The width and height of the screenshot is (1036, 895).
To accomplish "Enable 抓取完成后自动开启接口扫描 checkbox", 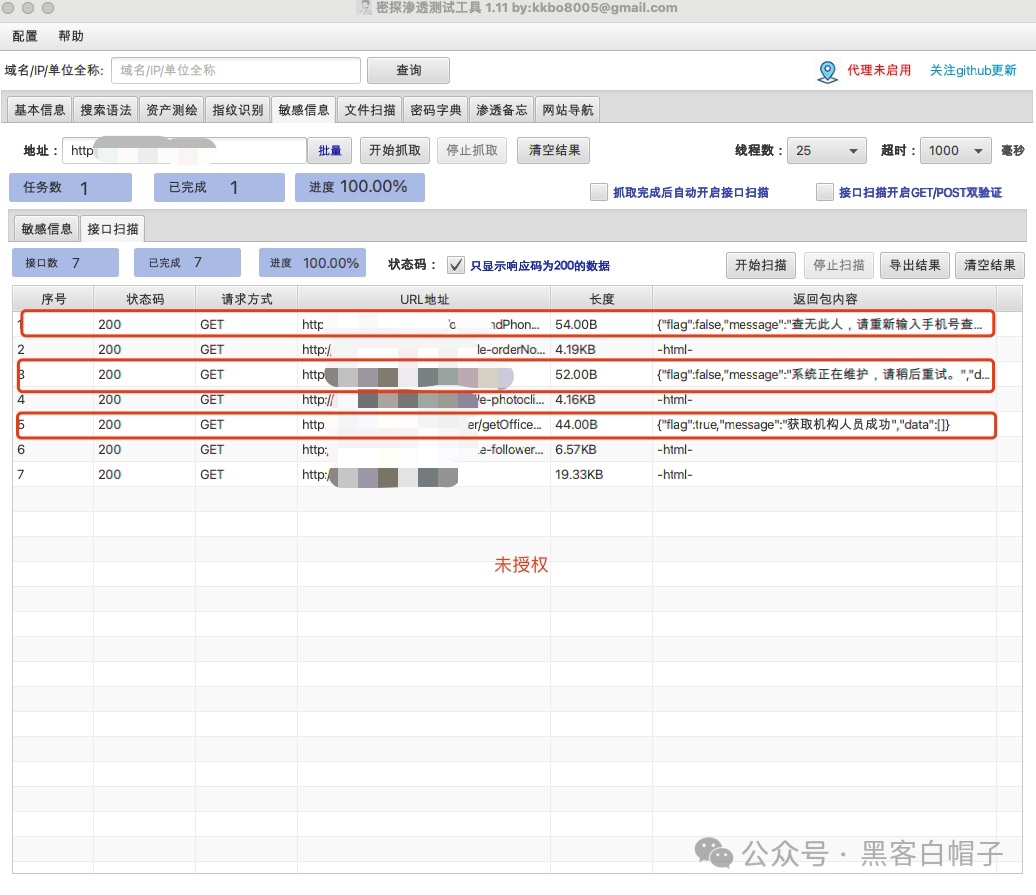I will (599, 192).
